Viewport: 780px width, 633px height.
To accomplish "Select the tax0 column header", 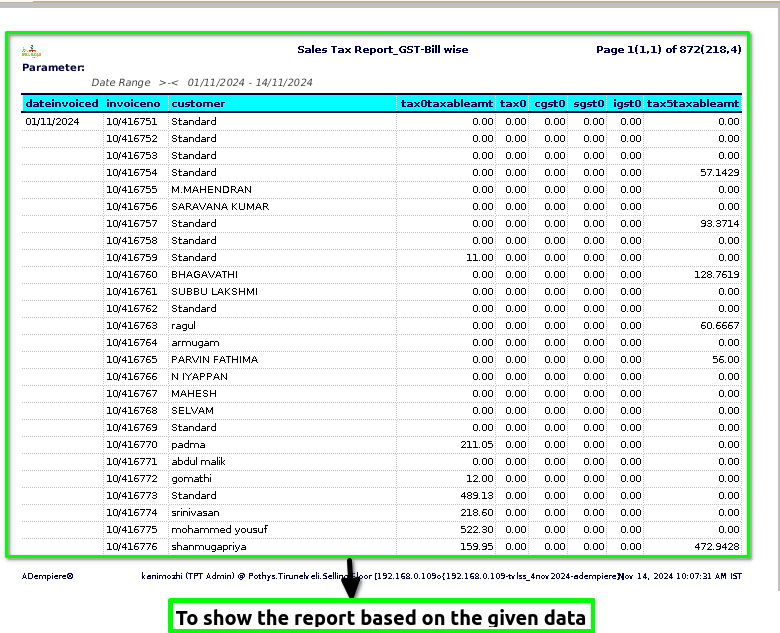I will pos(513,104).
